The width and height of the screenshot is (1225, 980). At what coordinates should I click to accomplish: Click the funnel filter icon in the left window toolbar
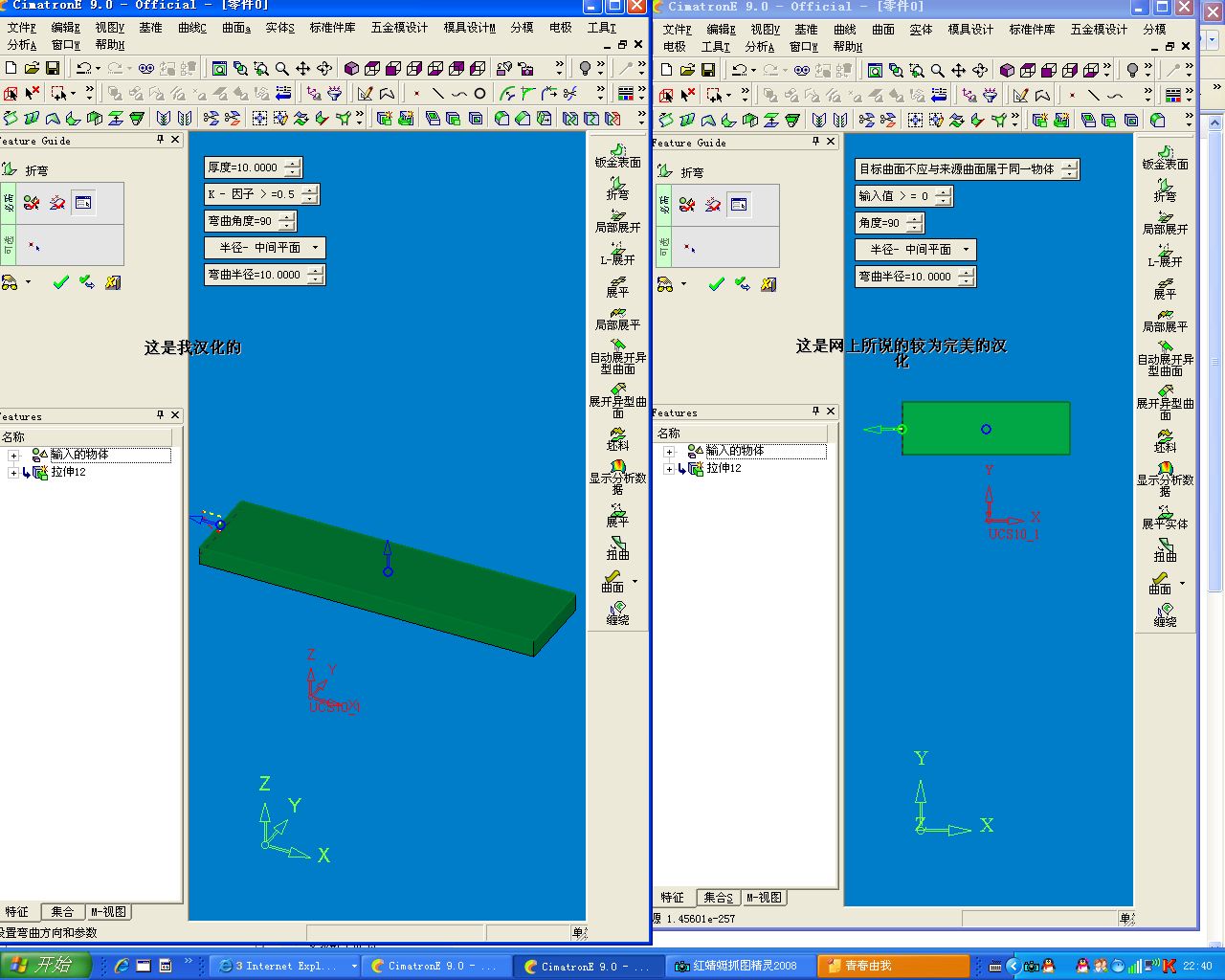(x=334, y=93)
